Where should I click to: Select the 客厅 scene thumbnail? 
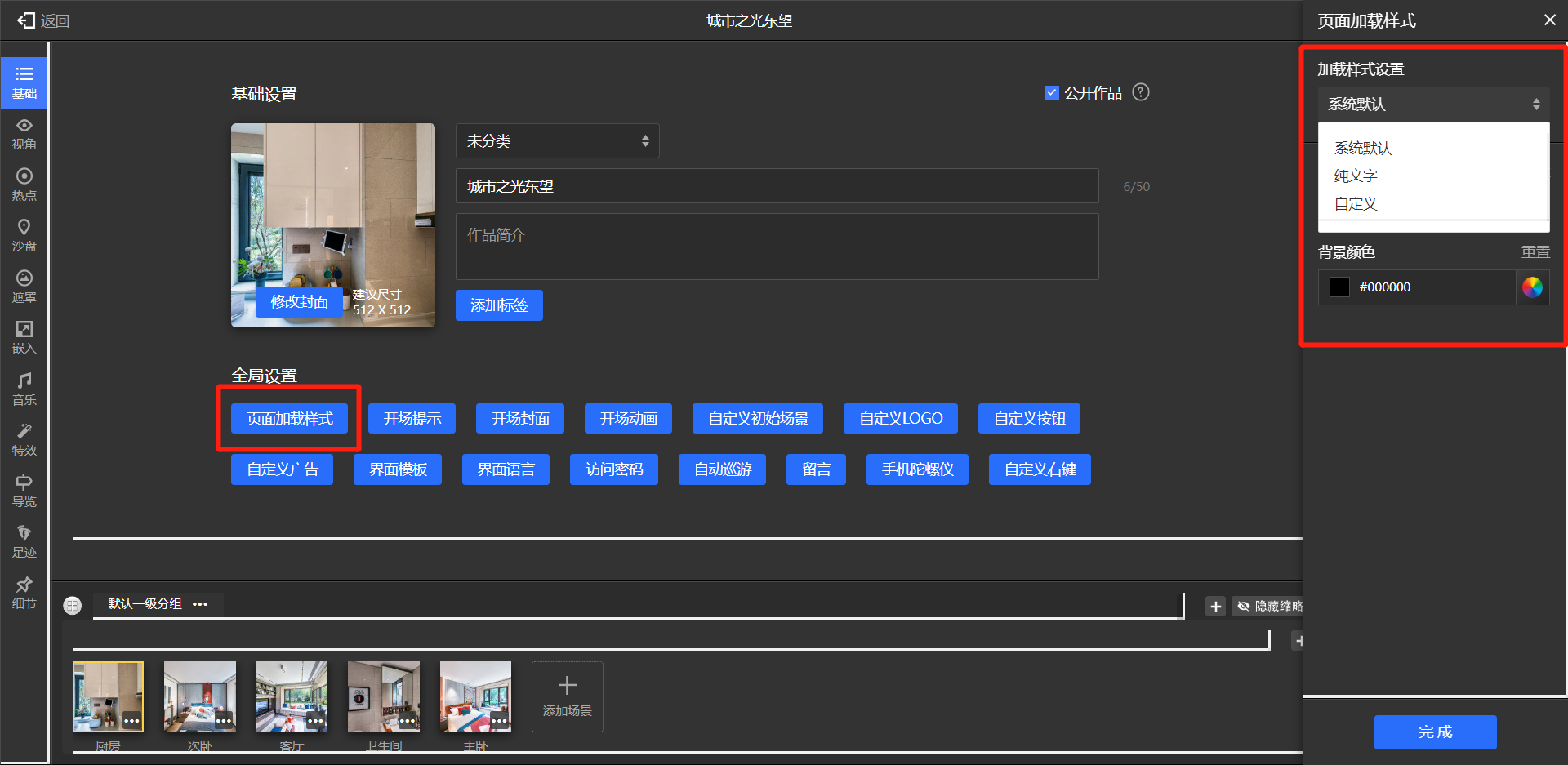click(292, 696)
